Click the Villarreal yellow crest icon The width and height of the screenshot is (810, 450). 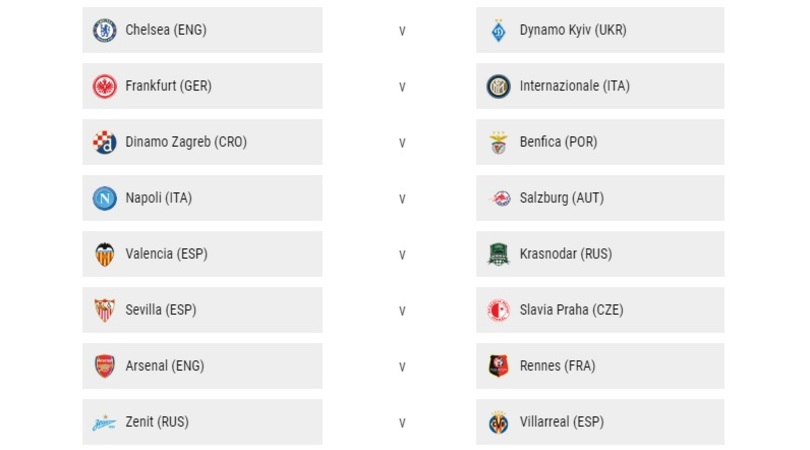[x=499, y=422]
